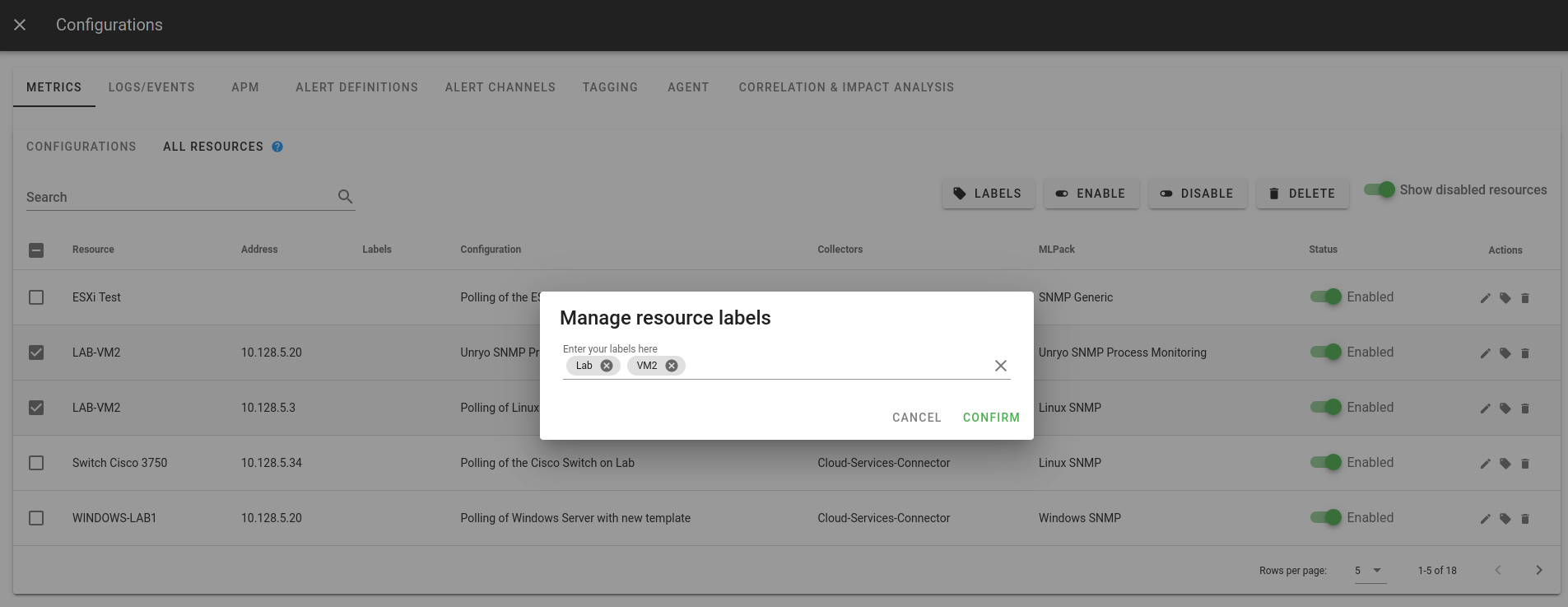This screenshot has height=607, width=1568.
Task: Tag LAB-VM2 at 10.128.5.3
Action: coord(1505,409)
